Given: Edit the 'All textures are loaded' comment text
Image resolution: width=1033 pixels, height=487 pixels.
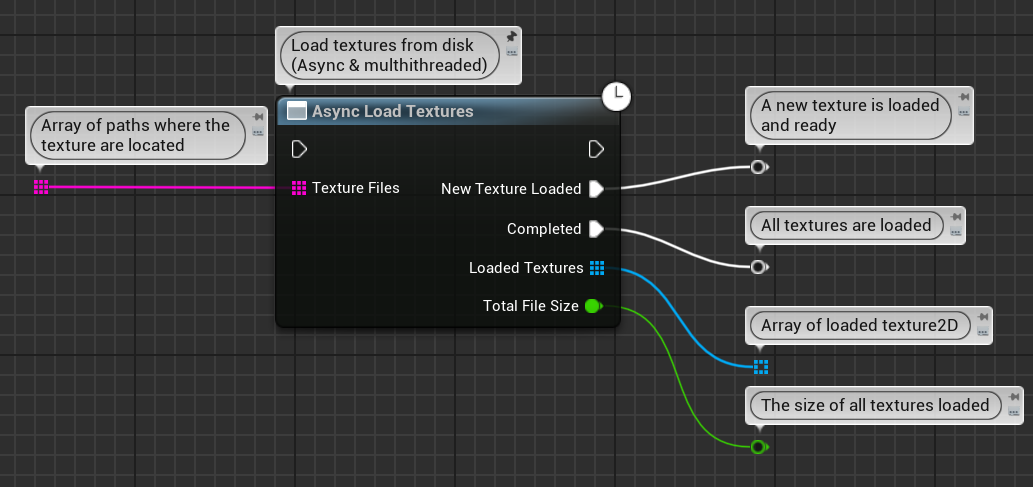Looking at the screenshot, I should click(846, 225).
